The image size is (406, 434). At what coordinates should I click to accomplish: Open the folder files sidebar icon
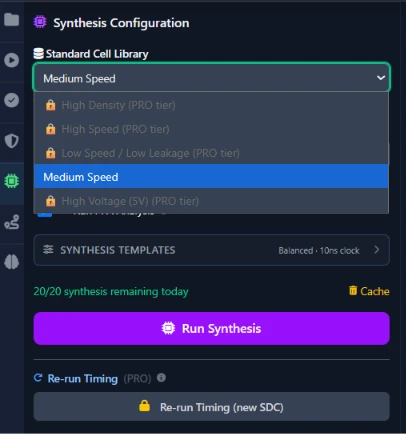[12, 20]
